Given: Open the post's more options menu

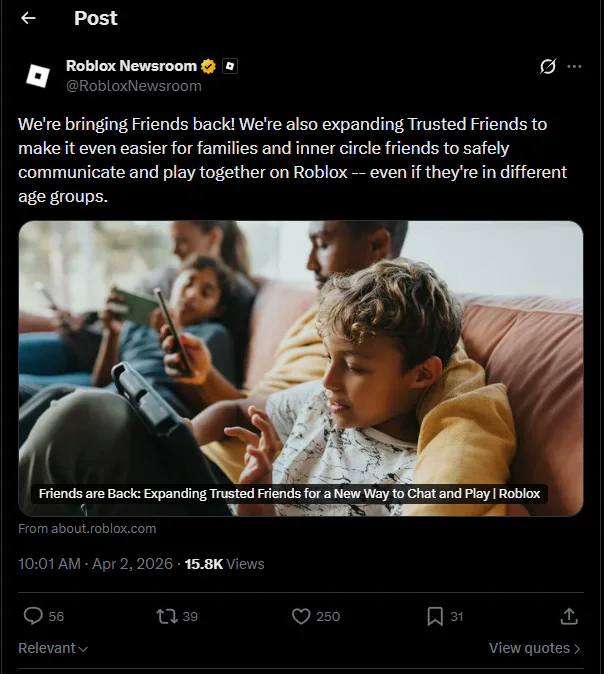Looking at the screenshot, I should click(574, 66).
